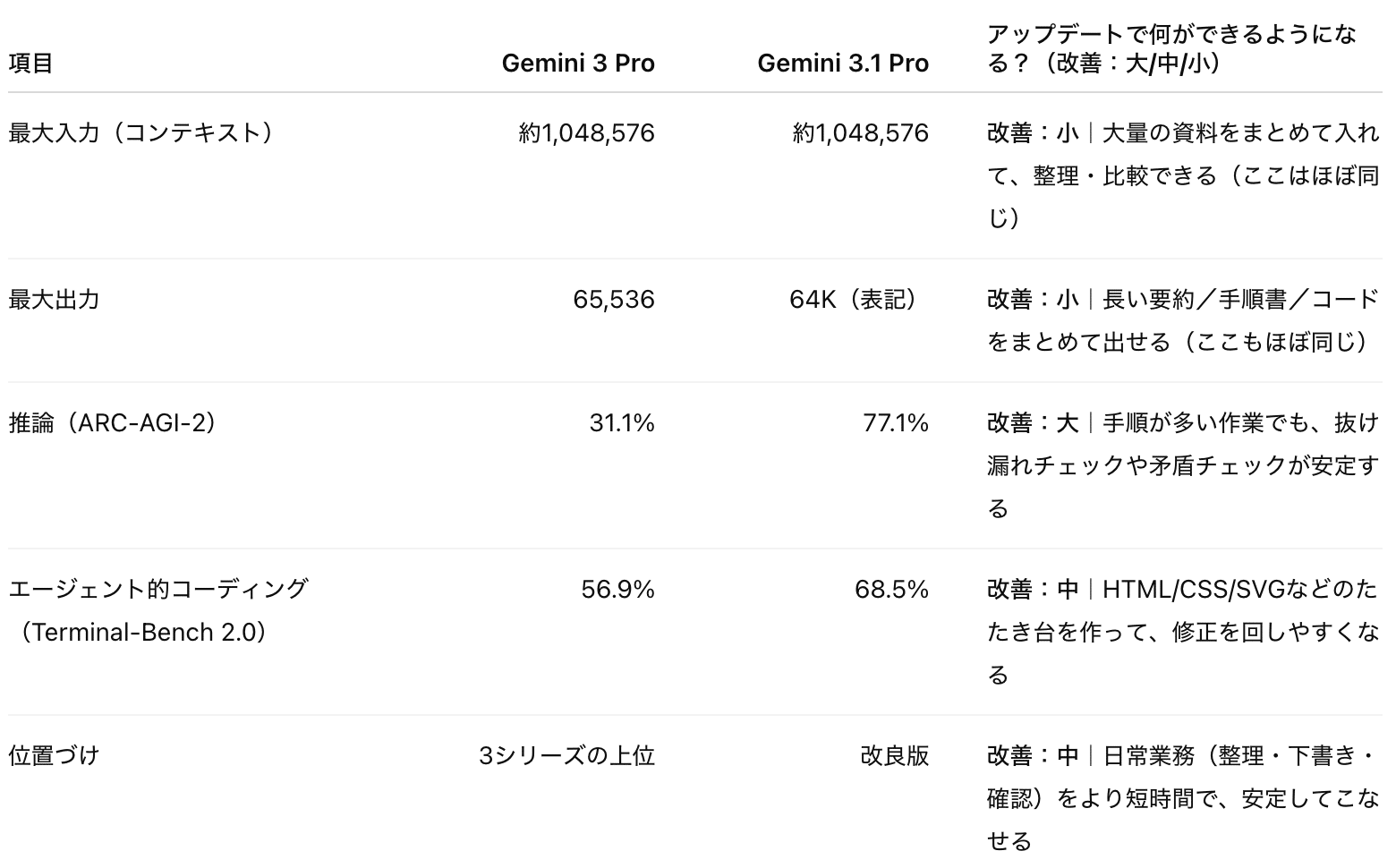This screenshot has height=868, width=1396.
Task: Click the 項目 column header
Action: [x=31, y=64]
